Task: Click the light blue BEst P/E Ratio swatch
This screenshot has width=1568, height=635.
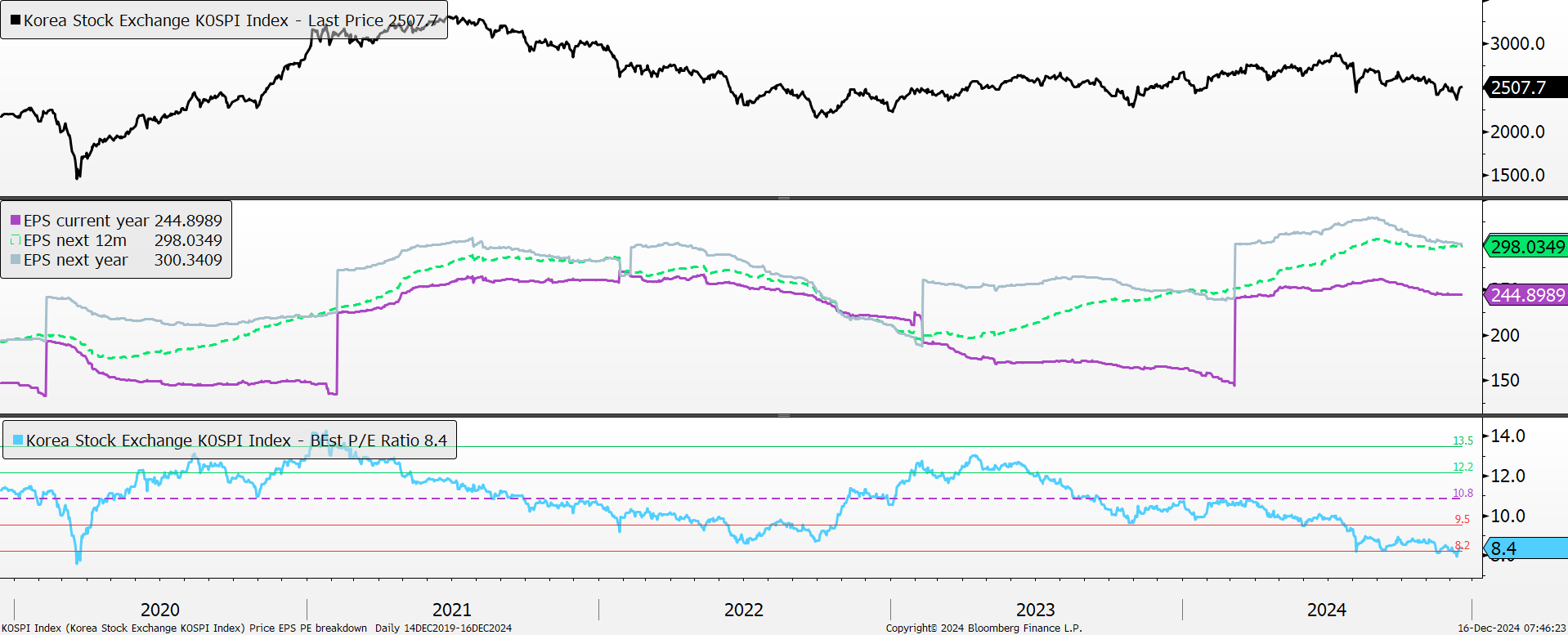Action: pyautogui.click(x=18, y=440)
